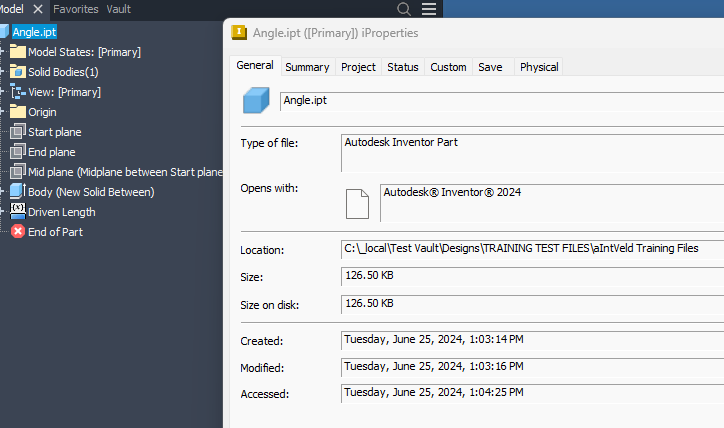Open the Custom tab in iProperties

click(448, 67)
